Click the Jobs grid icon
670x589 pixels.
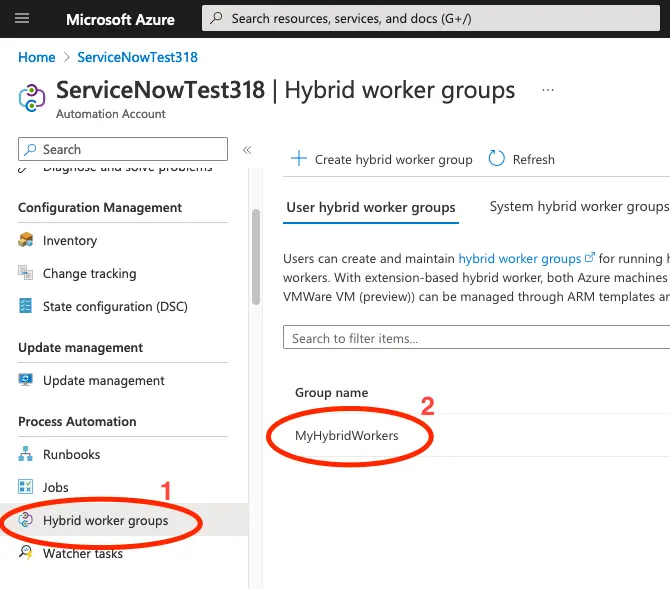[25, 486]
